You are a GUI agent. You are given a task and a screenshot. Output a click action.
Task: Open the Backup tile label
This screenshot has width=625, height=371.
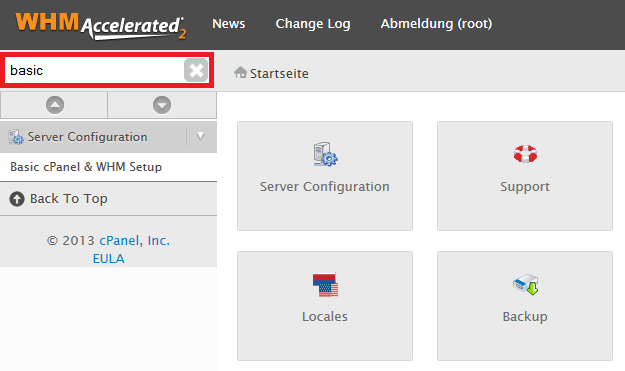(x=525, y=317)
